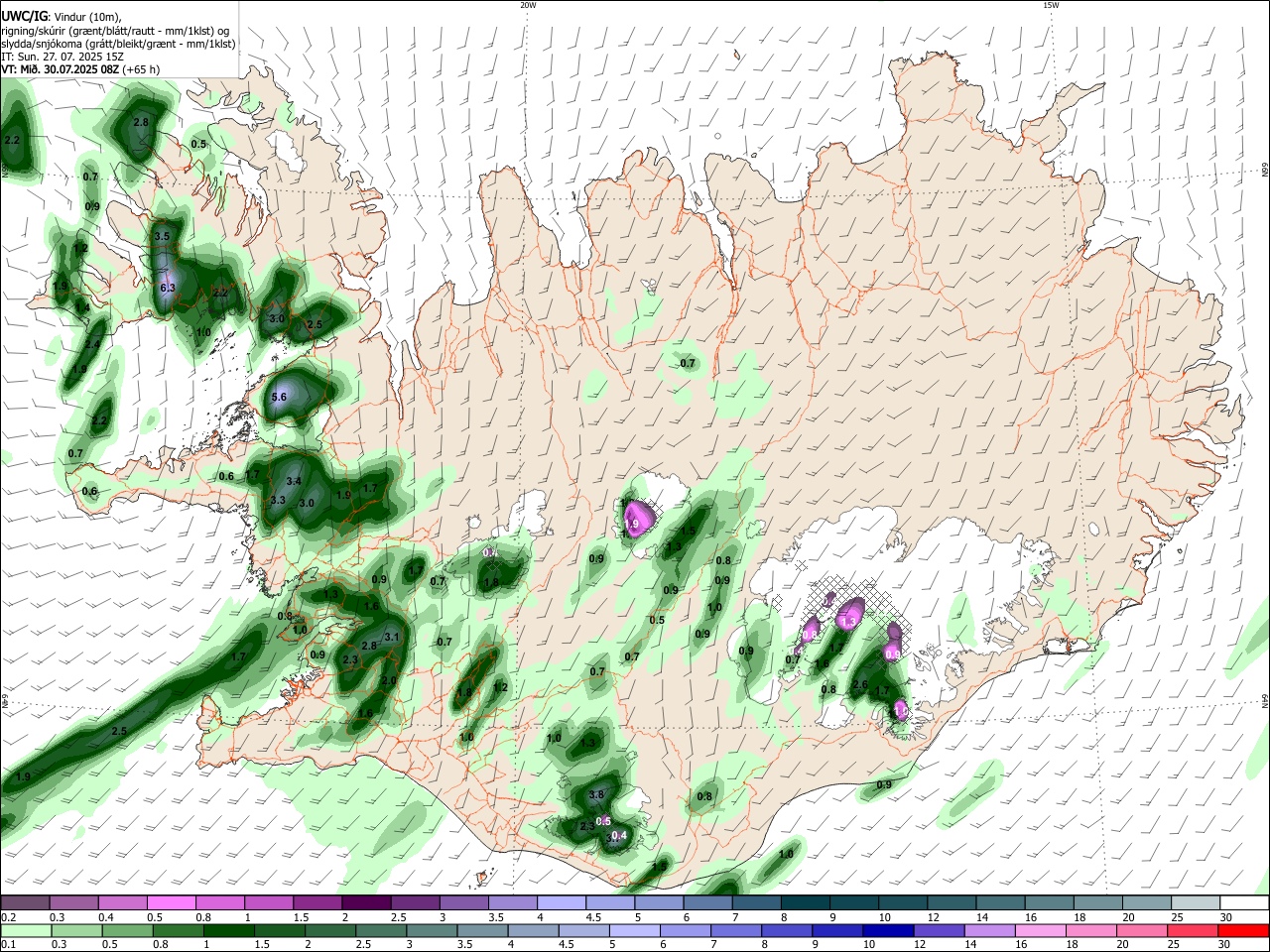This screenshot has width=1270, height=952.
Task: Click the 'slydda/snjókoma' legend description line
Action: (x=118, y=44)
